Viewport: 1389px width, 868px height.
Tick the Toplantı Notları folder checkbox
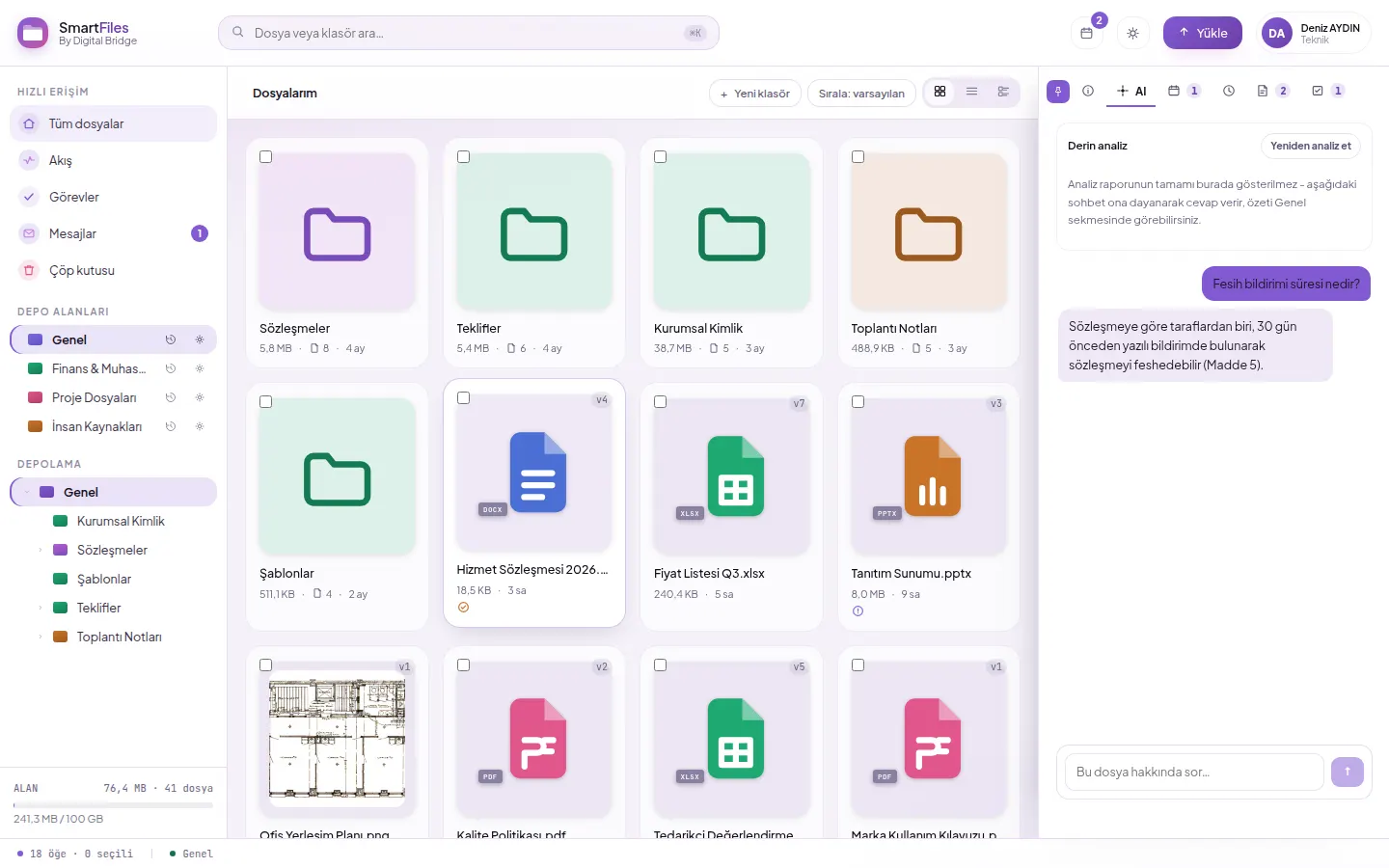pos(858,157)
